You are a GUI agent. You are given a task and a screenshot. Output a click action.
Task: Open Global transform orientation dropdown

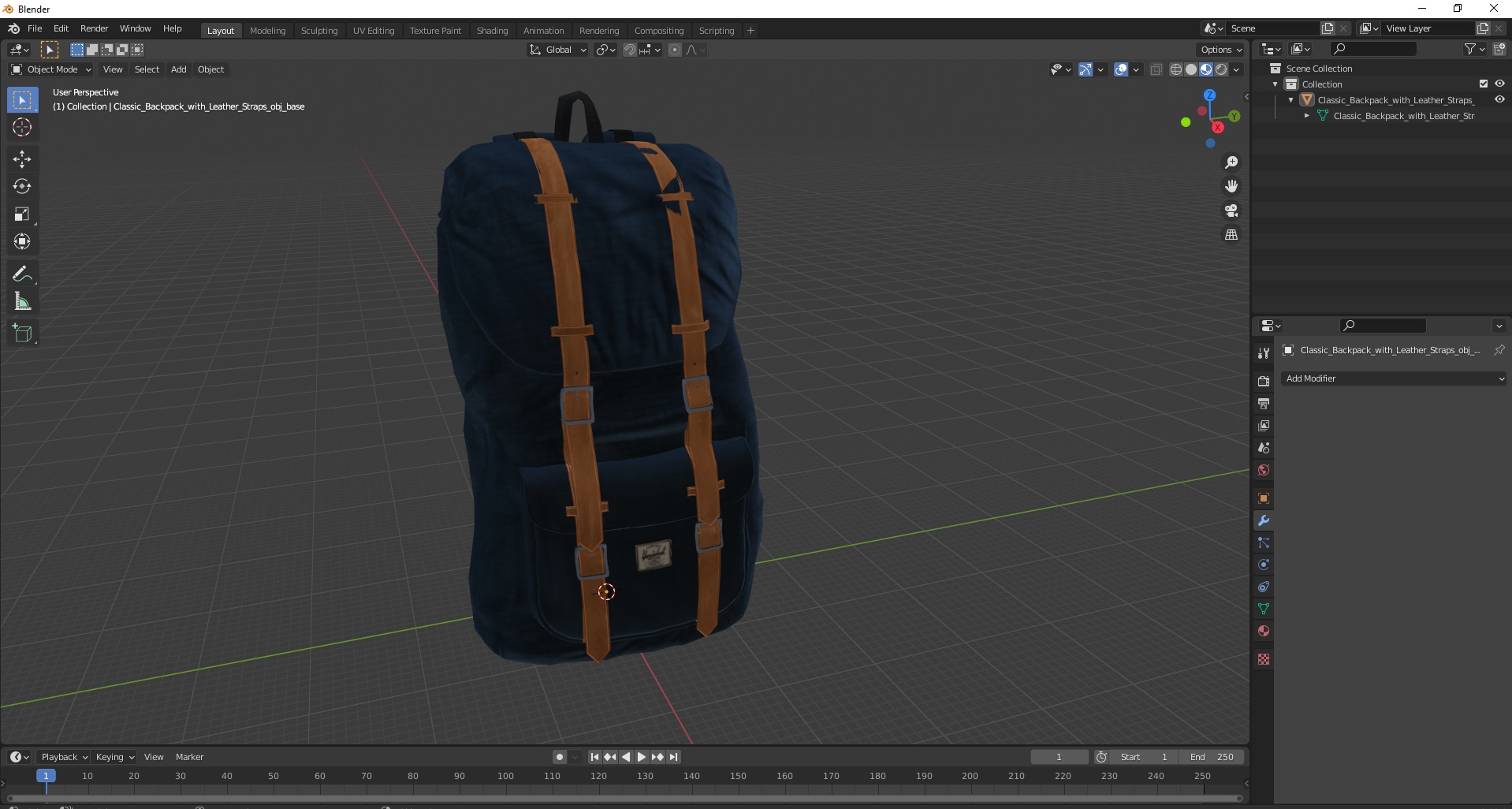point(558,50)
